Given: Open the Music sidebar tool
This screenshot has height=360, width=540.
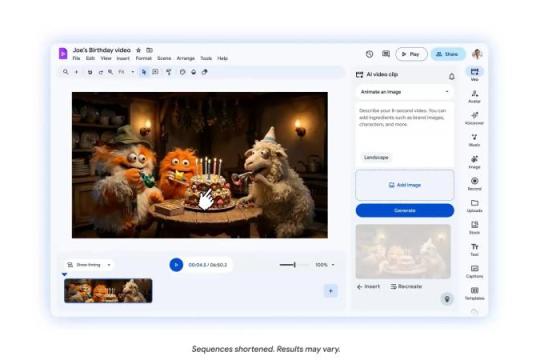Looking at the screenshot, I should pos(475,140).
